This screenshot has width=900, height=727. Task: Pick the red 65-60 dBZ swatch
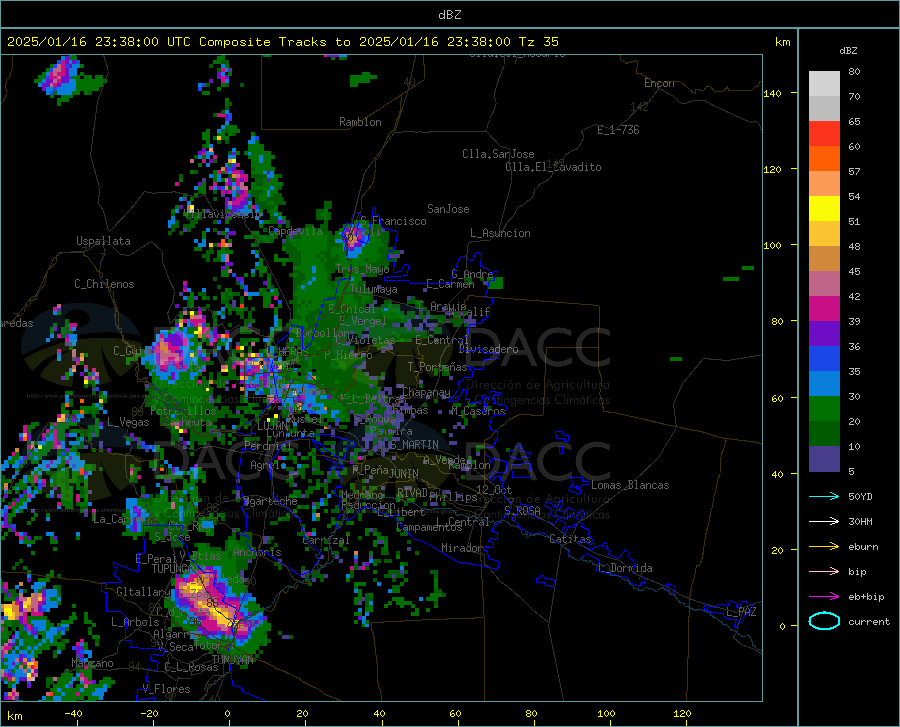pyautogui.click(x=824, y=134)
